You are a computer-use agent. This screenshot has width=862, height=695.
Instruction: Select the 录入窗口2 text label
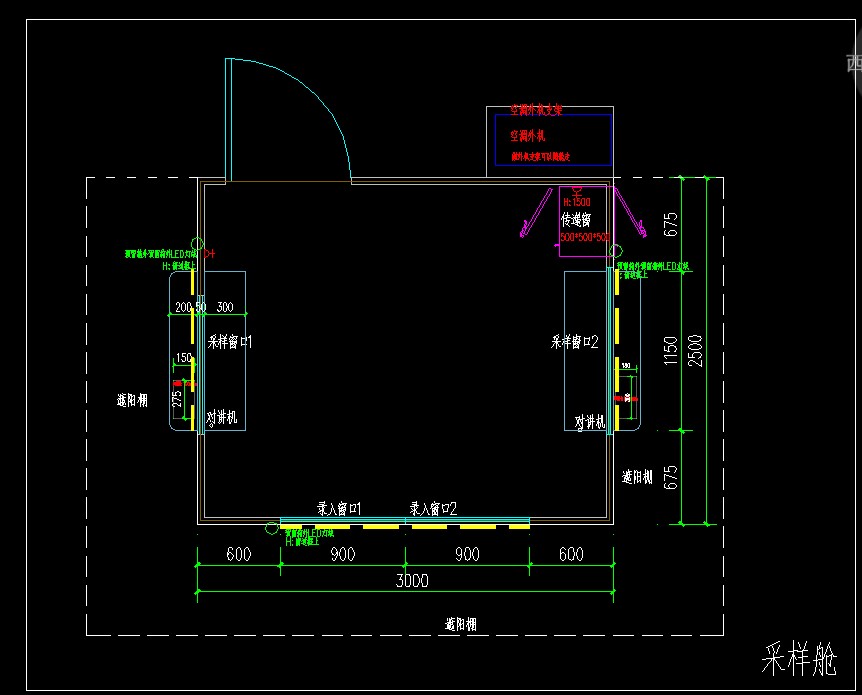(433, 509)
